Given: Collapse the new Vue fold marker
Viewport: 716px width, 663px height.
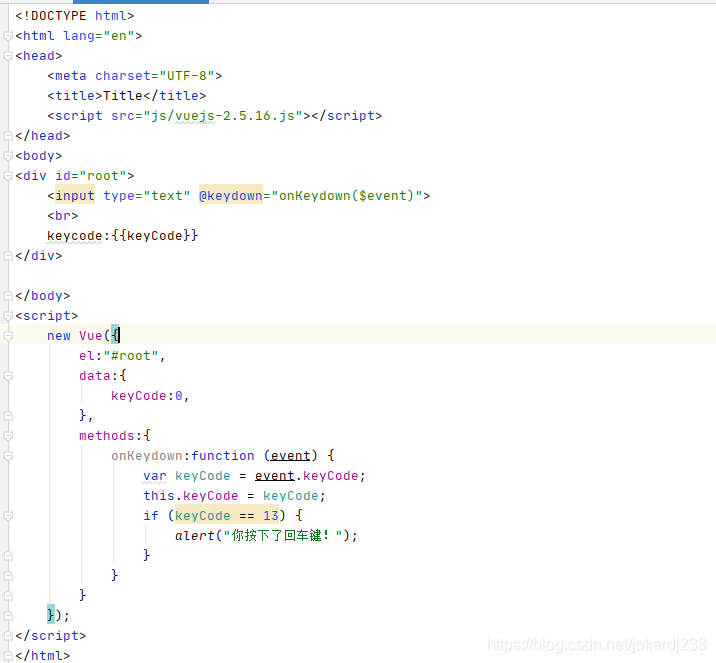Looking at the screenshot, I should [x=8, y=336].
